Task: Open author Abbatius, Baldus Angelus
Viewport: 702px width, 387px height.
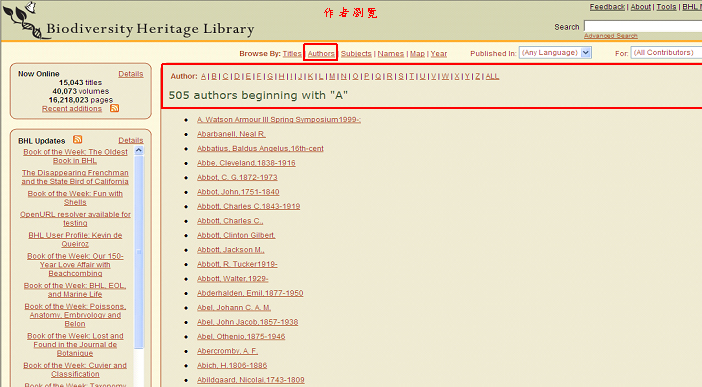Action: pos(260,148)
